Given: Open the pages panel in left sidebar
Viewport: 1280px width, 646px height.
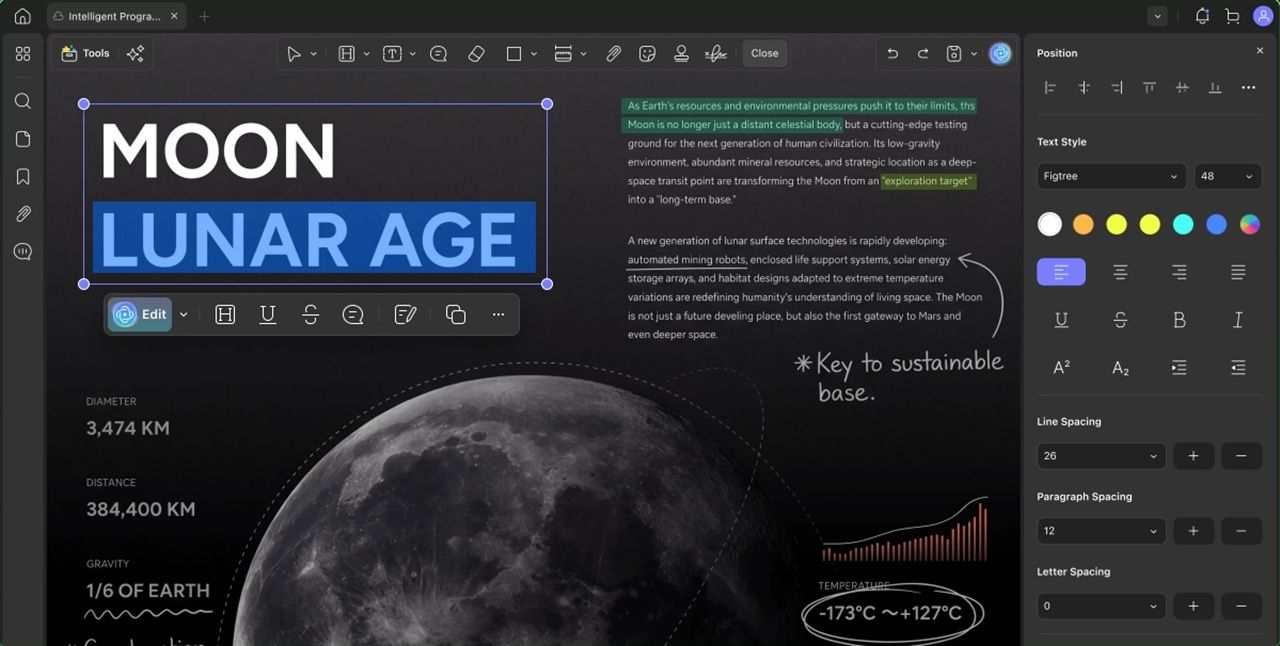Looking at the screenshot, I should 23,139.
